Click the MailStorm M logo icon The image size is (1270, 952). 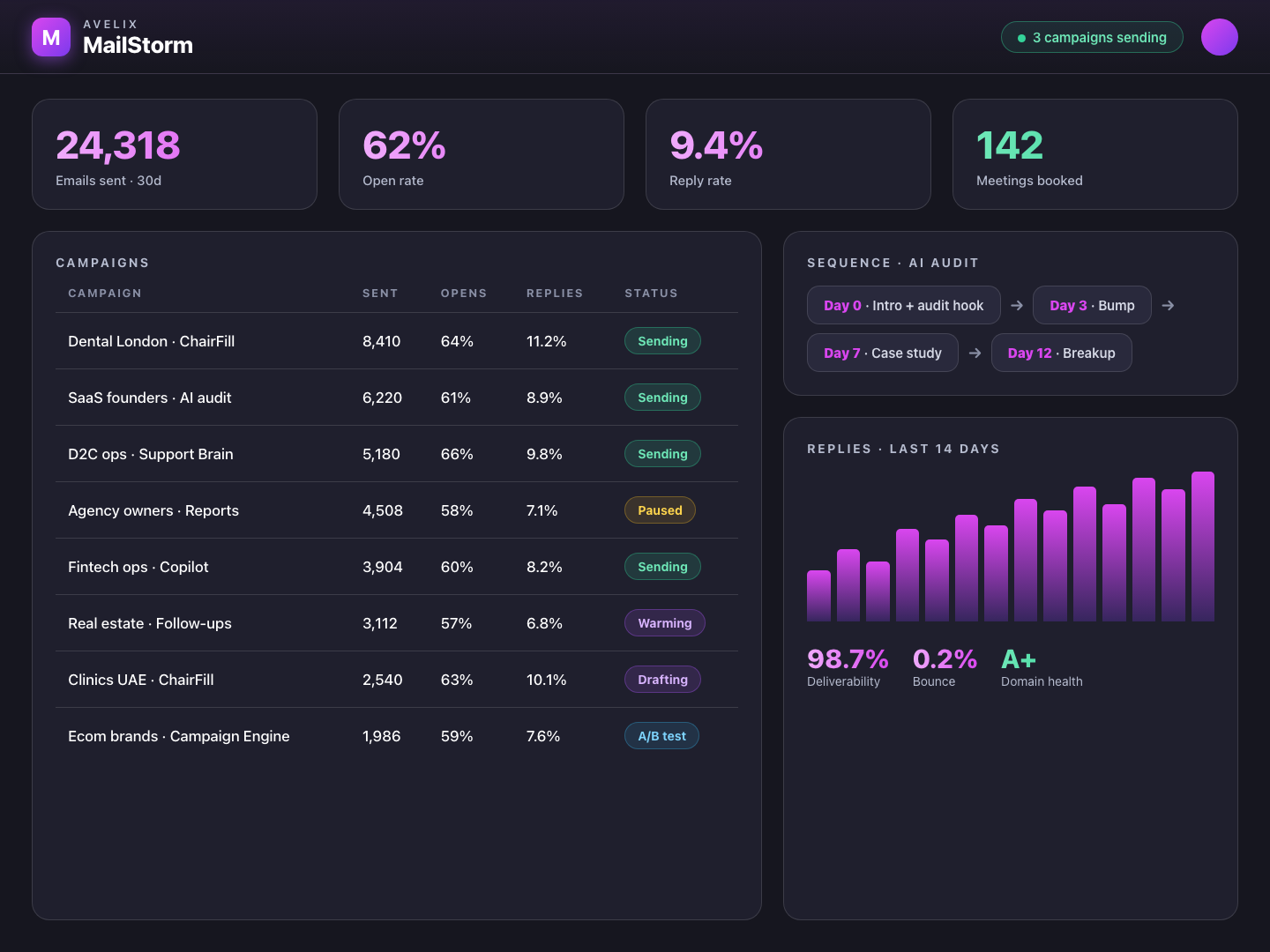point(51,37)
